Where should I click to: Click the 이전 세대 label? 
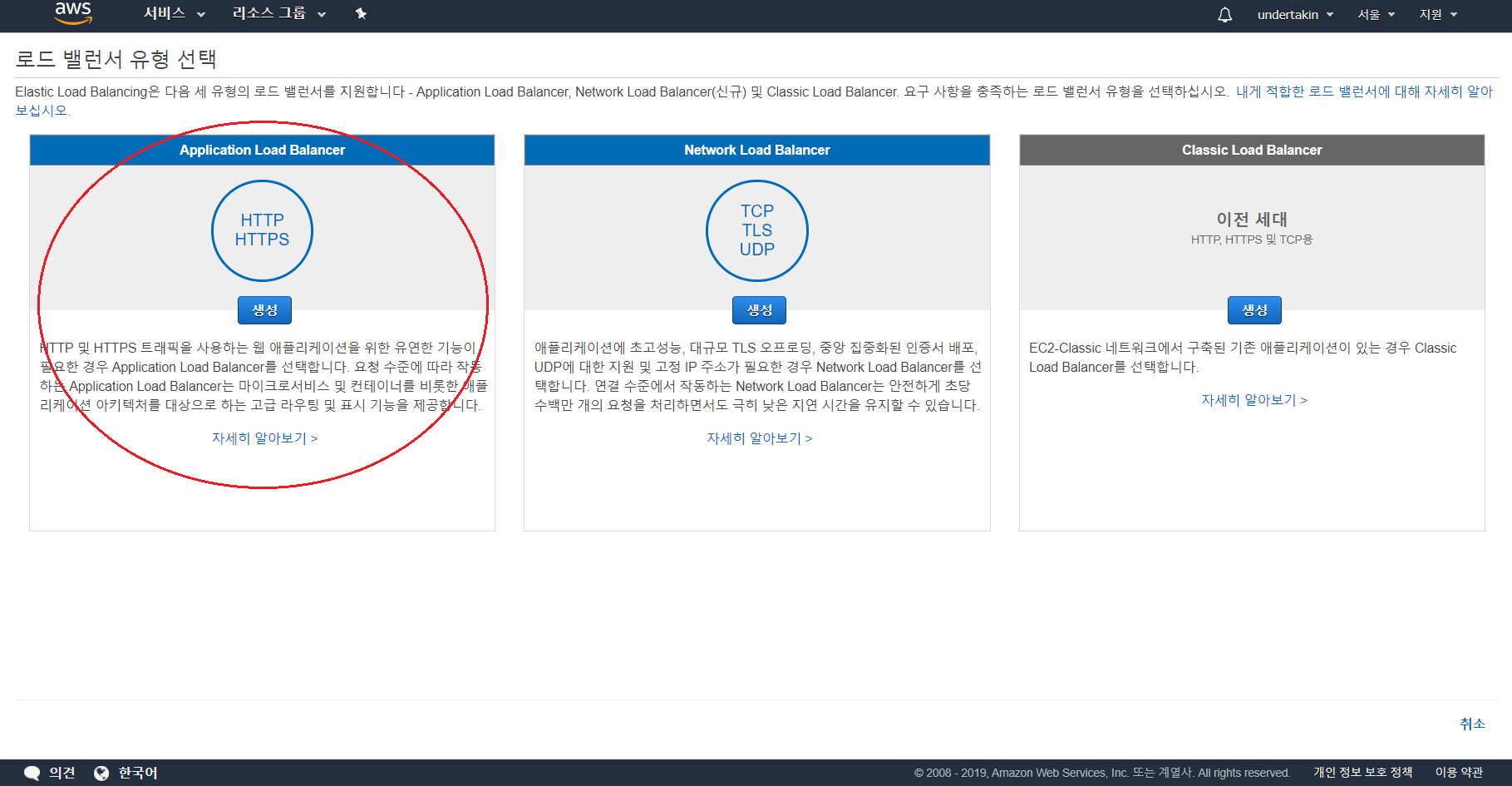(1252, 219)
